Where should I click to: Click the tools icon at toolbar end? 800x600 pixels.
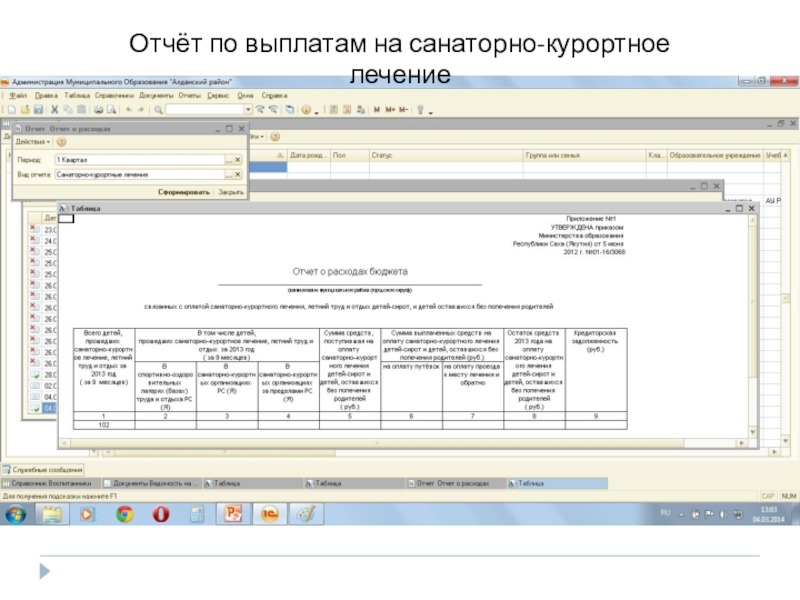(421, 110)
